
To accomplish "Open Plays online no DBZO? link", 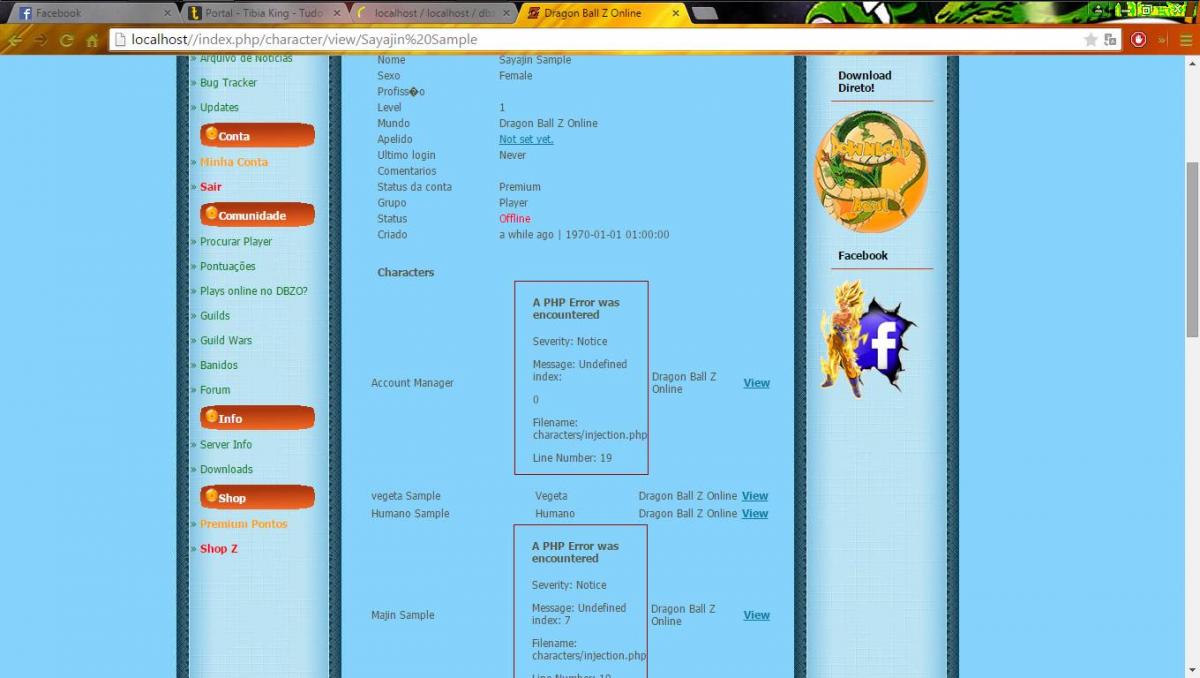I will tap(253, 291).
